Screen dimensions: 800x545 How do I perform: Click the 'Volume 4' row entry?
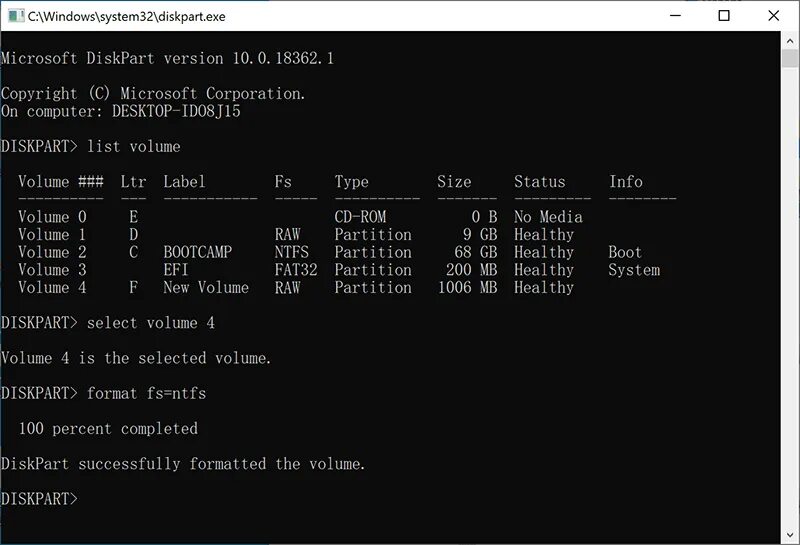pos(52,287)
